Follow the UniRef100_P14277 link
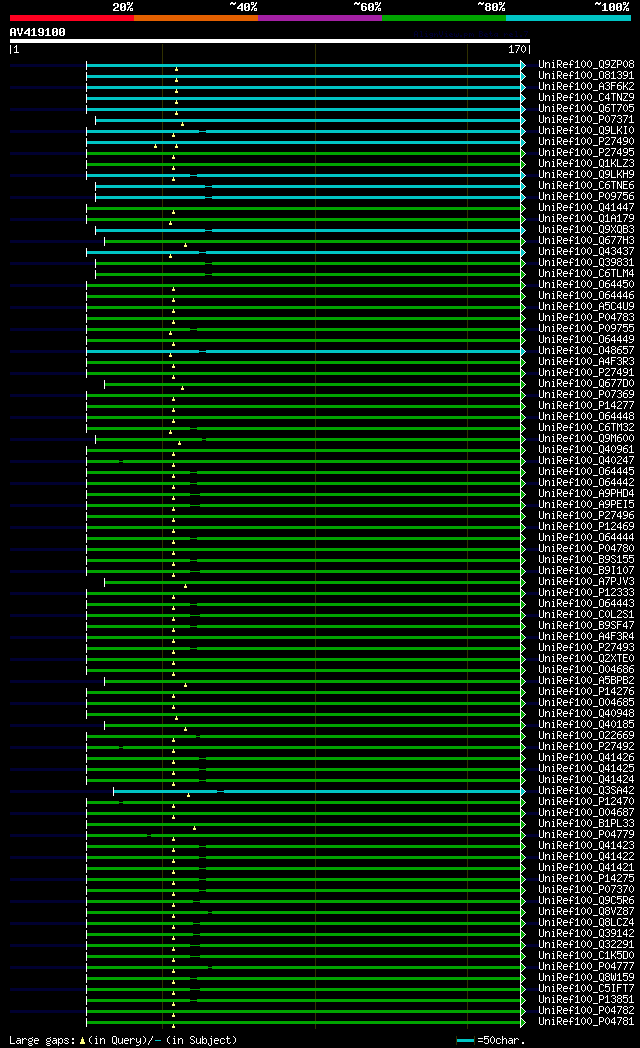This screenshot has width=640, height=1048. pyautogui.click(x=587, y=406)
